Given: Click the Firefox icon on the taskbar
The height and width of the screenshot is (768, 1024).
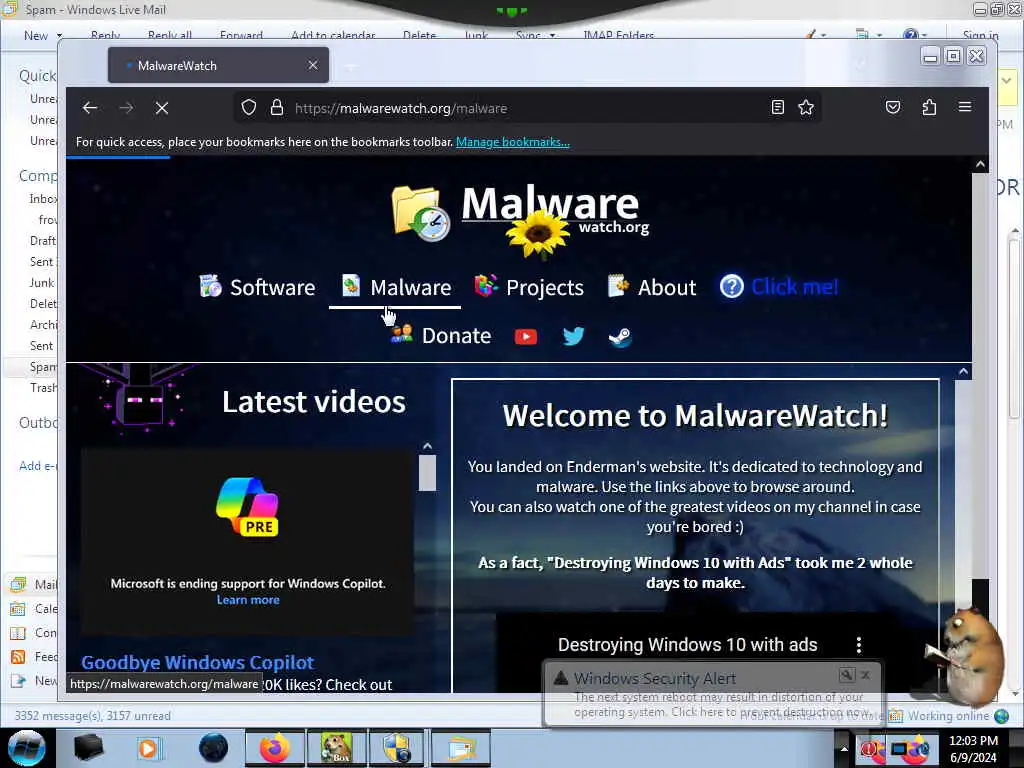Looking at the screenshot, I should coord(275,748).
